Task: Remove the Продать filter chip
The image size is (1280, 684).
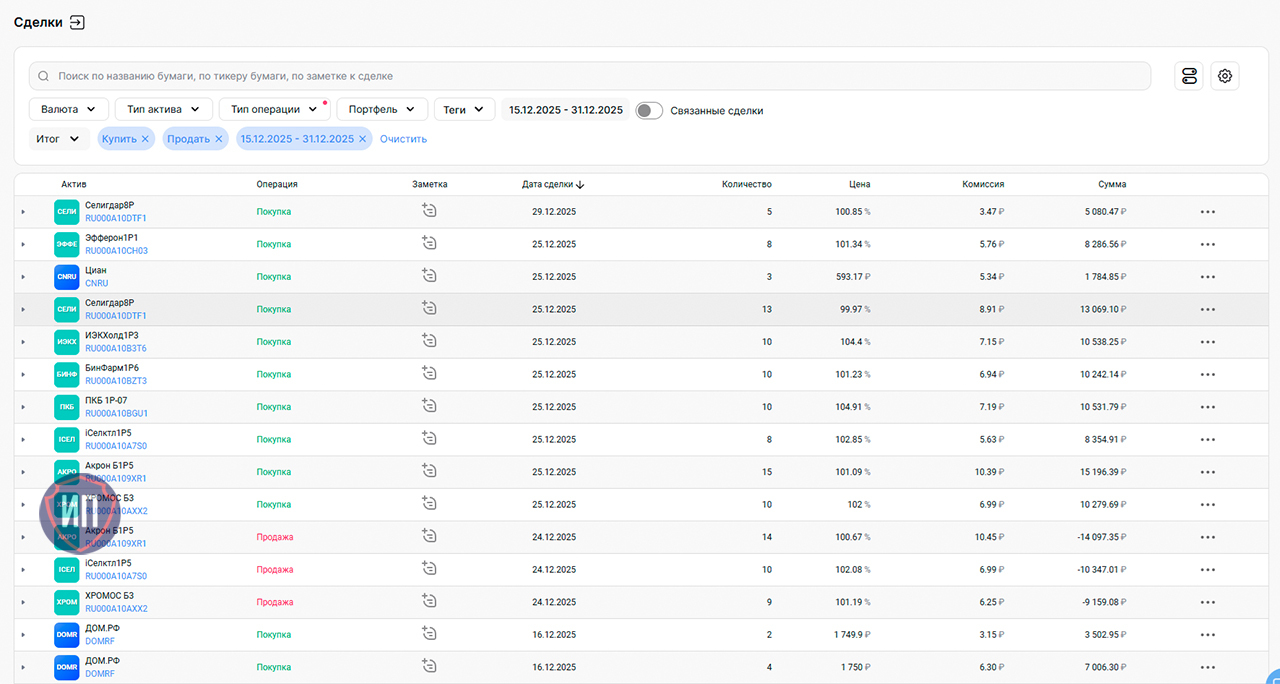Action: [218, 139]
